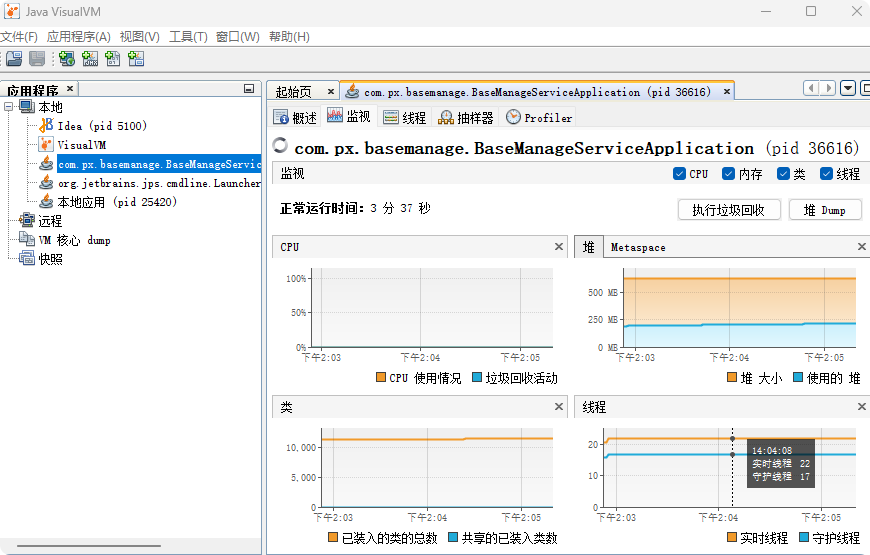The width and height of the screenshot is (870, 555).
Task: Click the Add JMX Connection toolbar icon
Action: pos(89,59)
